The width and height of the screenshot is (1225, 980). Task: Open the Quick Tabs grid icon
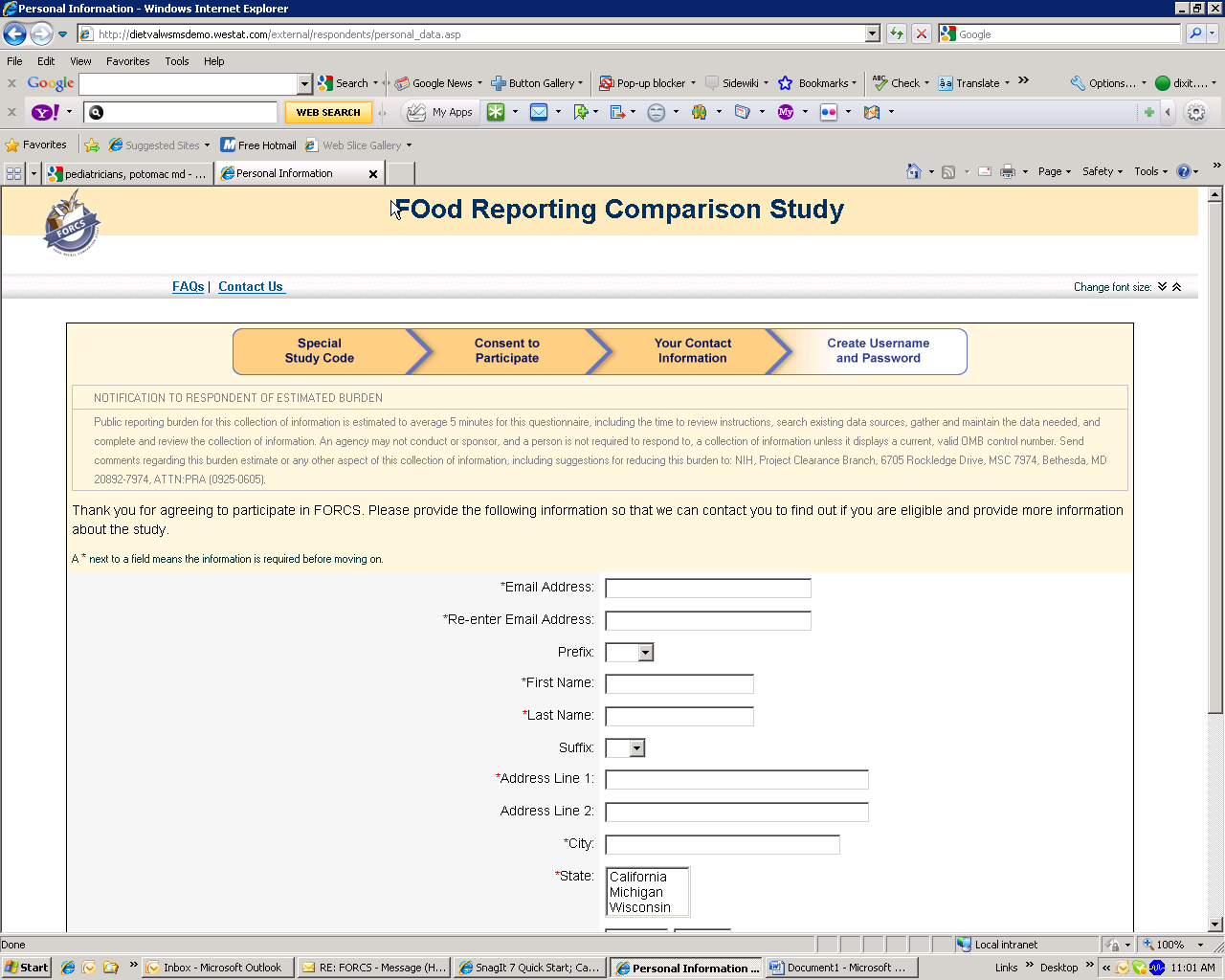click(x=13, y=173)
